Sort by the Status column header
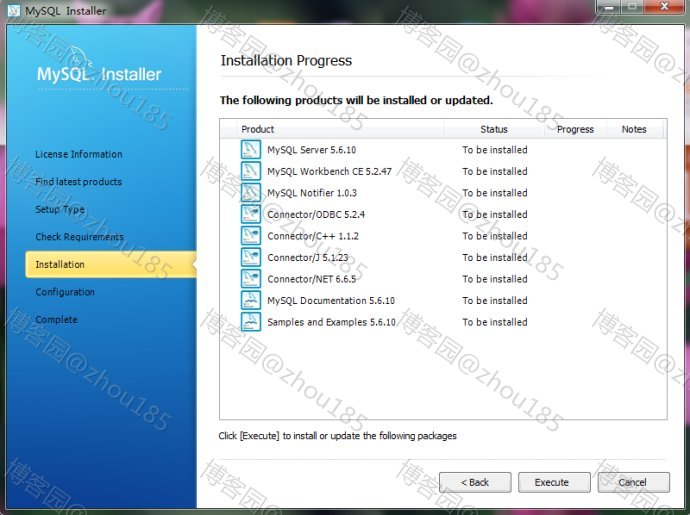The image size is (690, 515). (x=494, y=129)
